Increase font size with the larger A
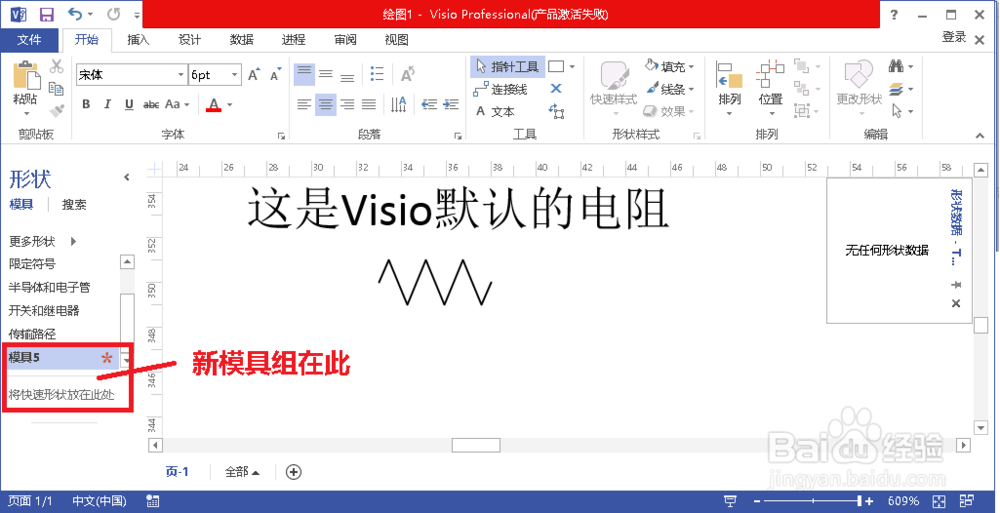This screenshot has height=513, width=1000. coord(254,75)
